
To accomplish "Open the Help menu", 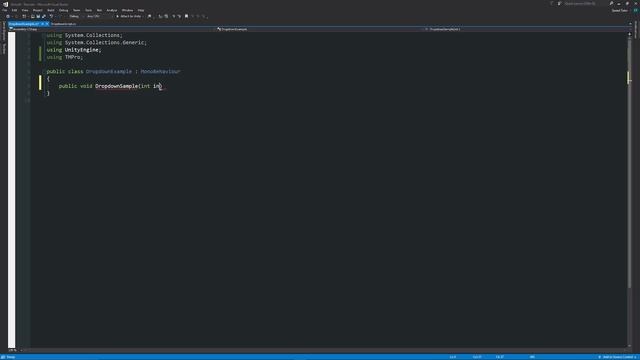I will pos(141,10).
